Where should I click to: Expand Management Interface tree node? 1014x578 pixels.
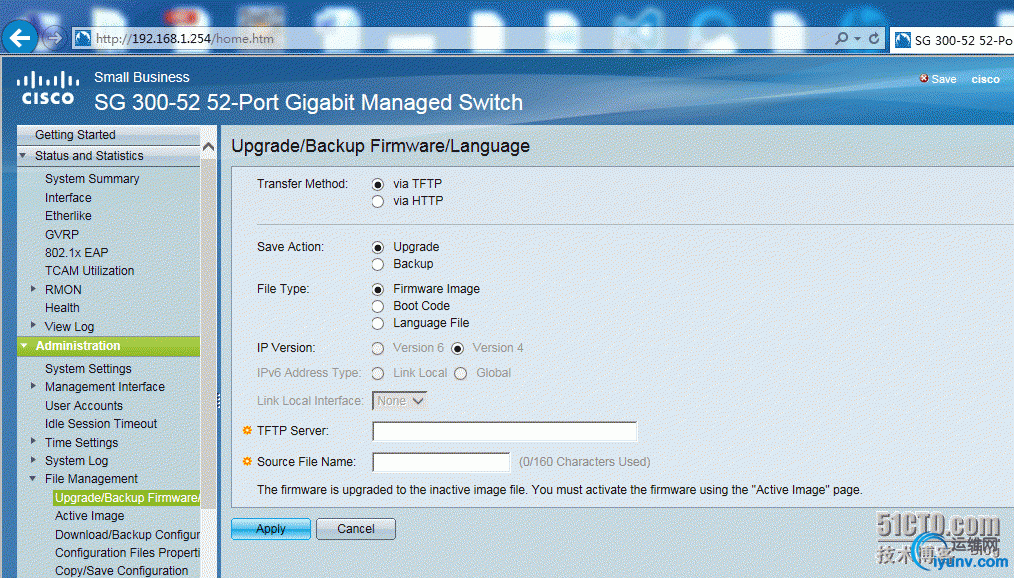33,386
